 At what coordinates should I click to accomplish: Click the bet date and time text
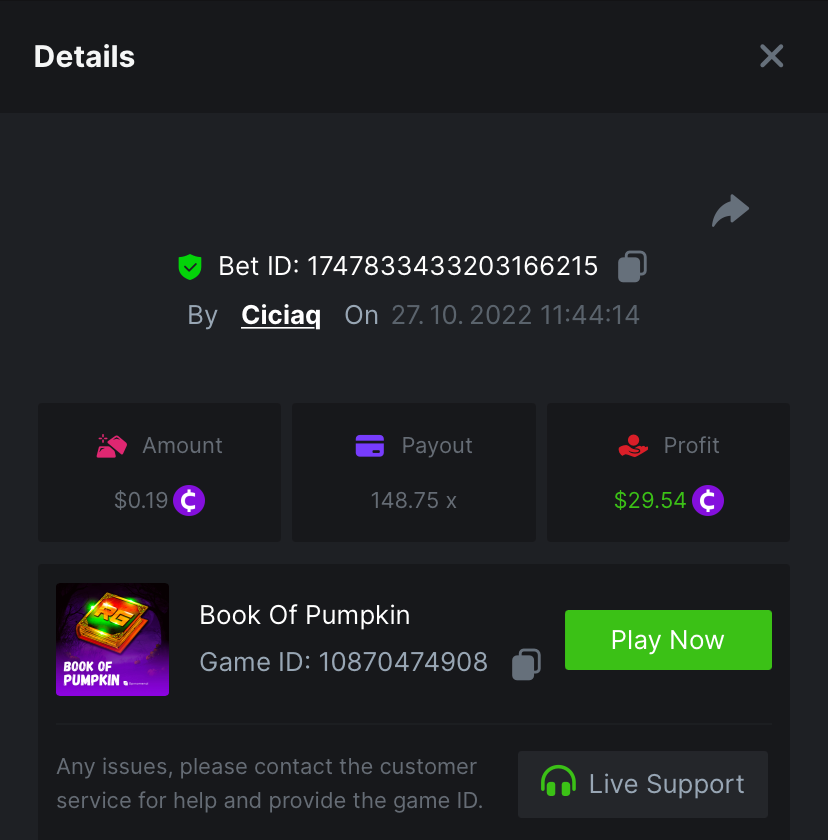tap(515, 316)
